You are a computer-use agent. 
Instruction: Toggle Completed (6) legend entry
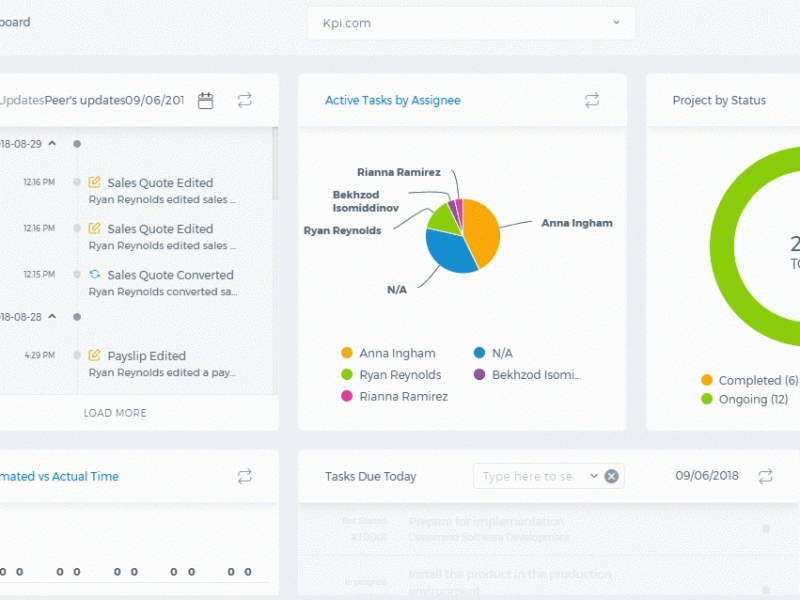tap(749, 380)
